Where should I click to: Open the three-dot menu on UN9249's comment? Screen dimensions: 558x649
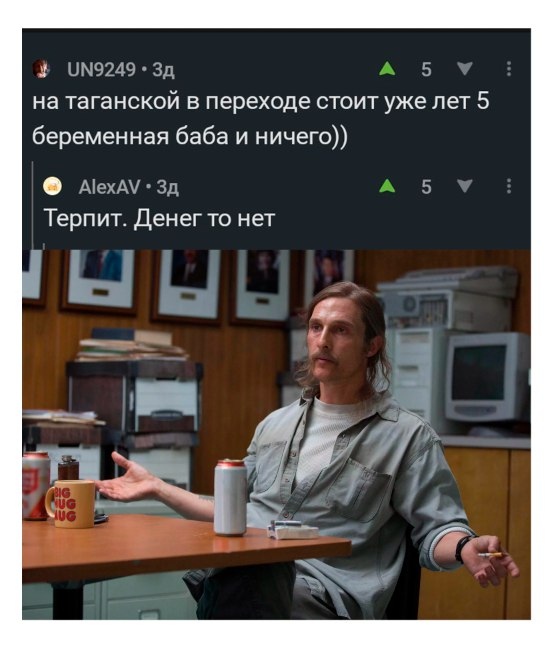click(509, 69)
